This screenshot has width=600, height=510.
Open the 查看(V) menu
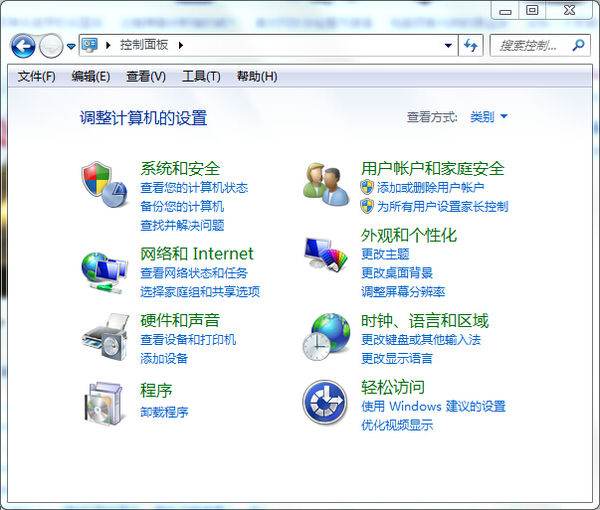point(146,77)
